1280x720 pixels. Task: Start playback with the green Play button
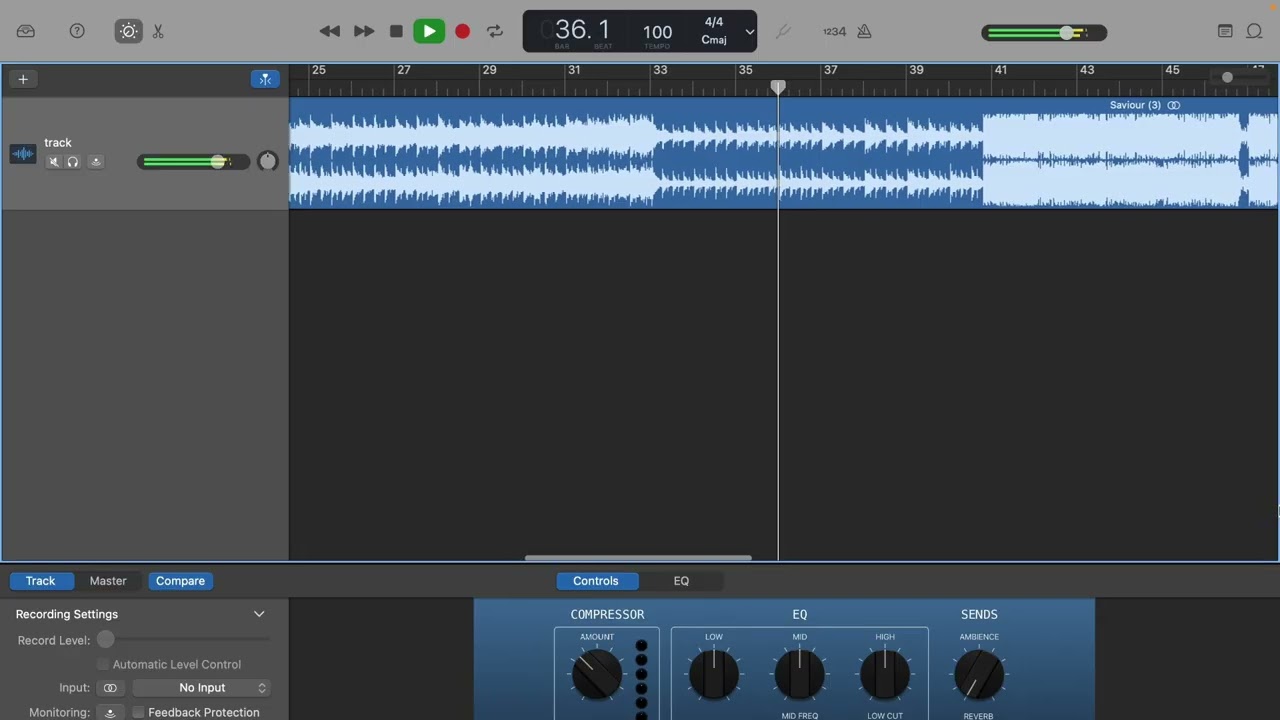(x=429, y=31)
